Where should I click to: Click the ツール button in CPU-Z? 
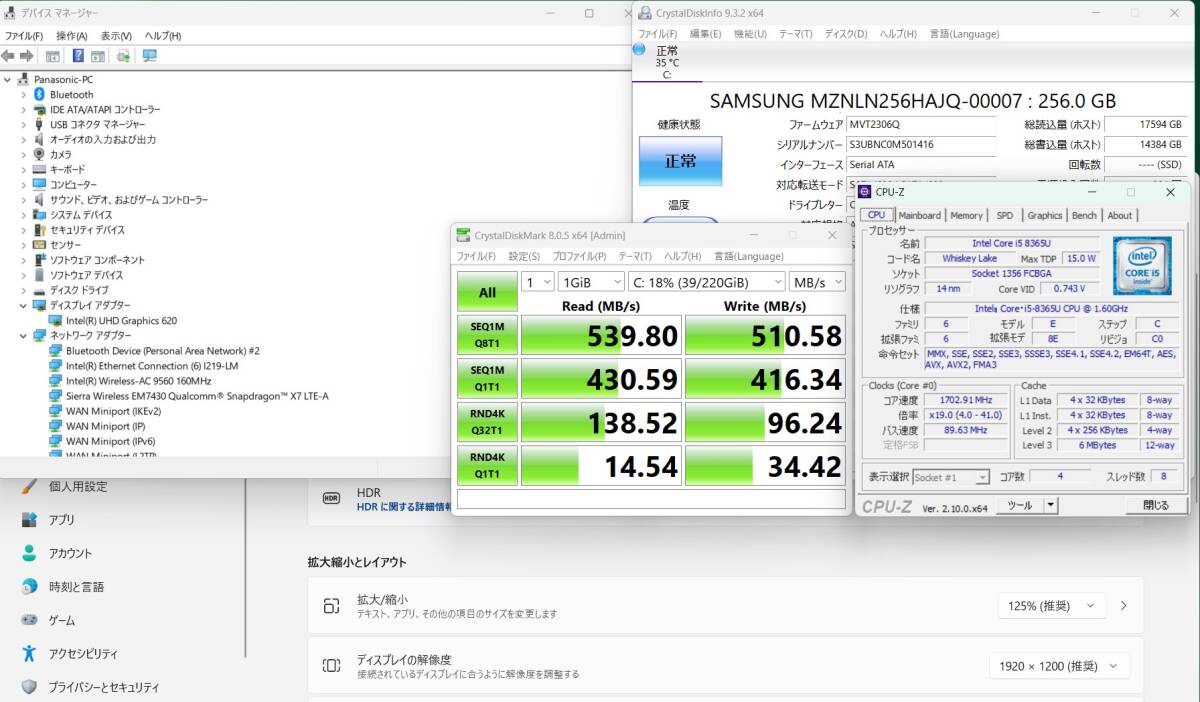tap(1020, 506)
